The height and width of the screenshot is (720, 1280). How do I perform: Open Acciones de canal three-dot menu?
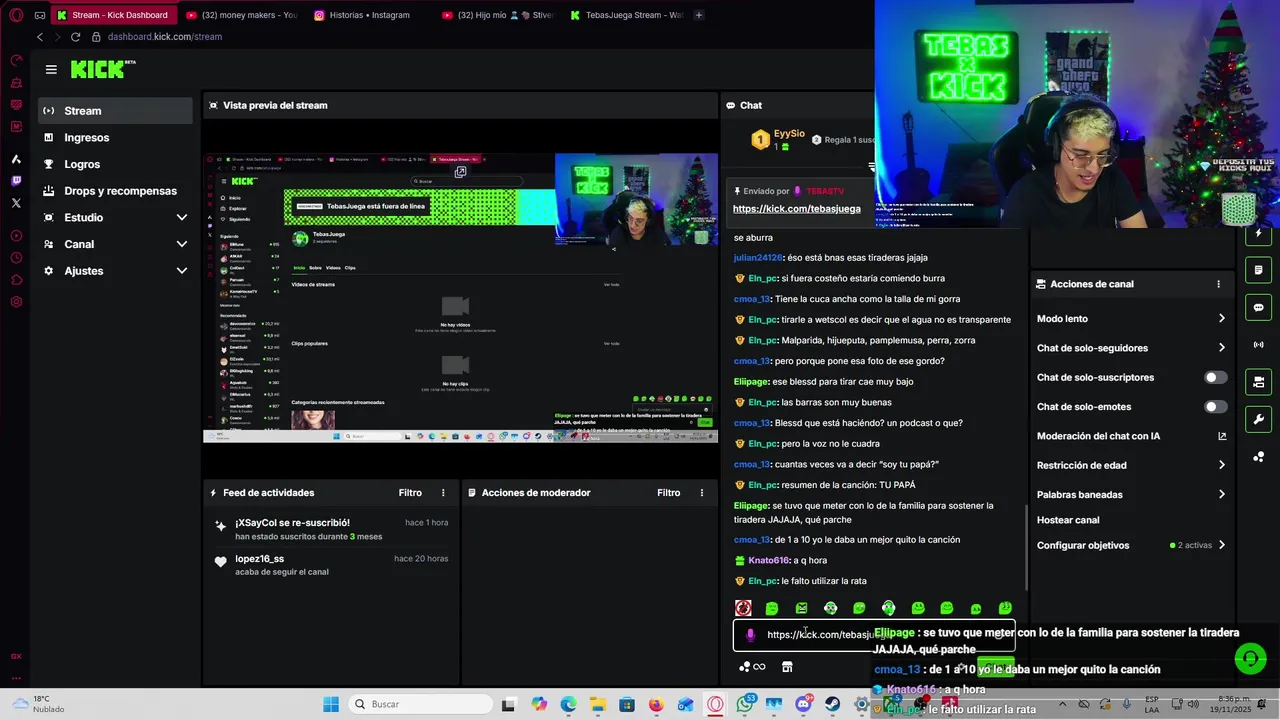1218,284
